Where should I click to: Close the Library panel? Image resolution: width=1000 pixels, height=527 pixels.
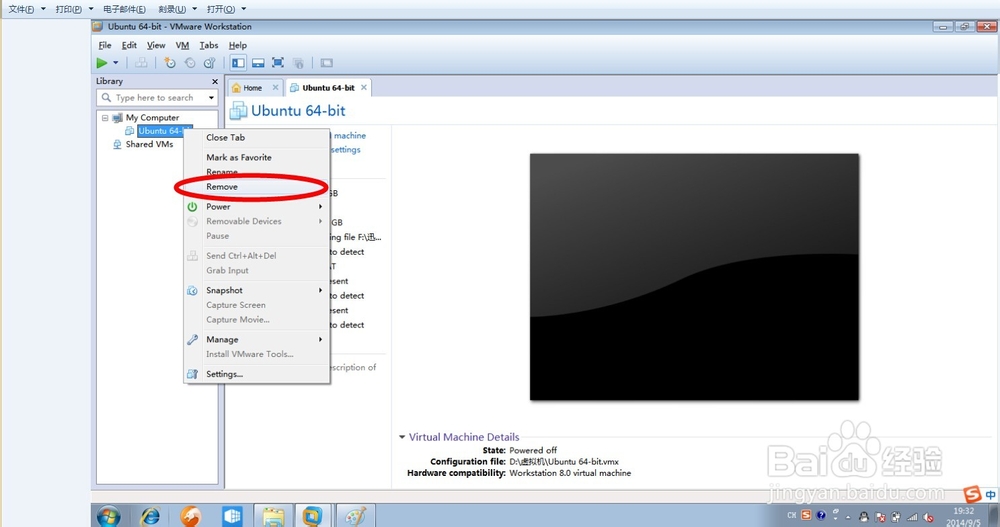(215, 82)
